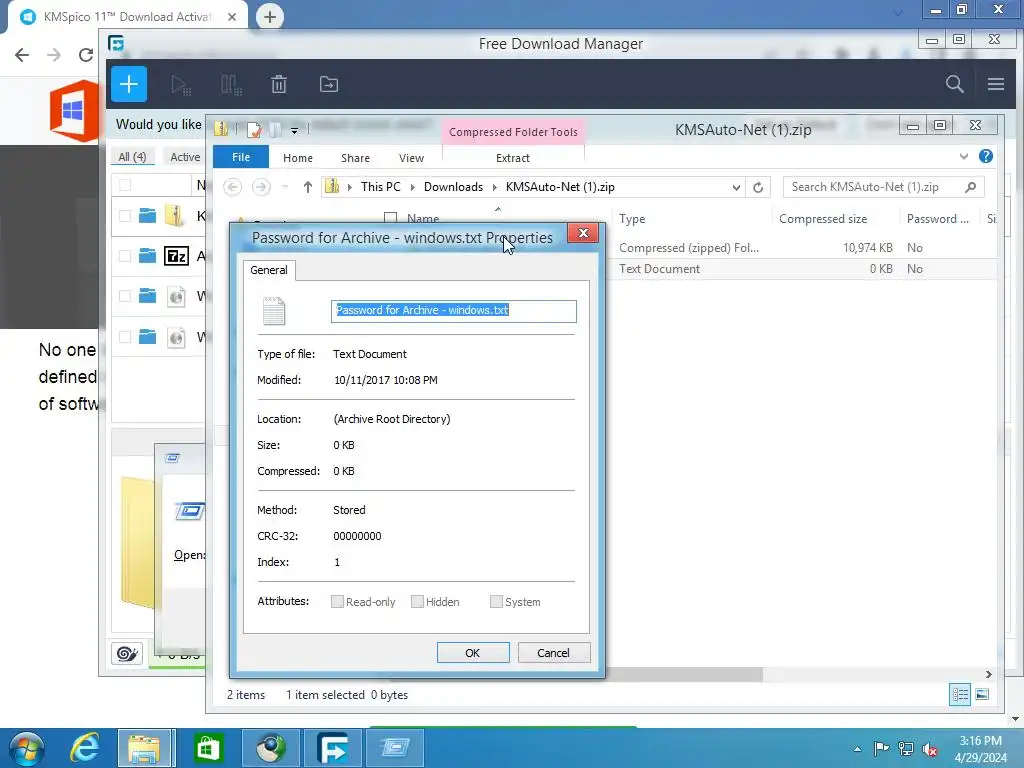Click the delete trash icon in Free Download Manager
This screenshot has width=1024, height=768.
(x=279, y=84)
